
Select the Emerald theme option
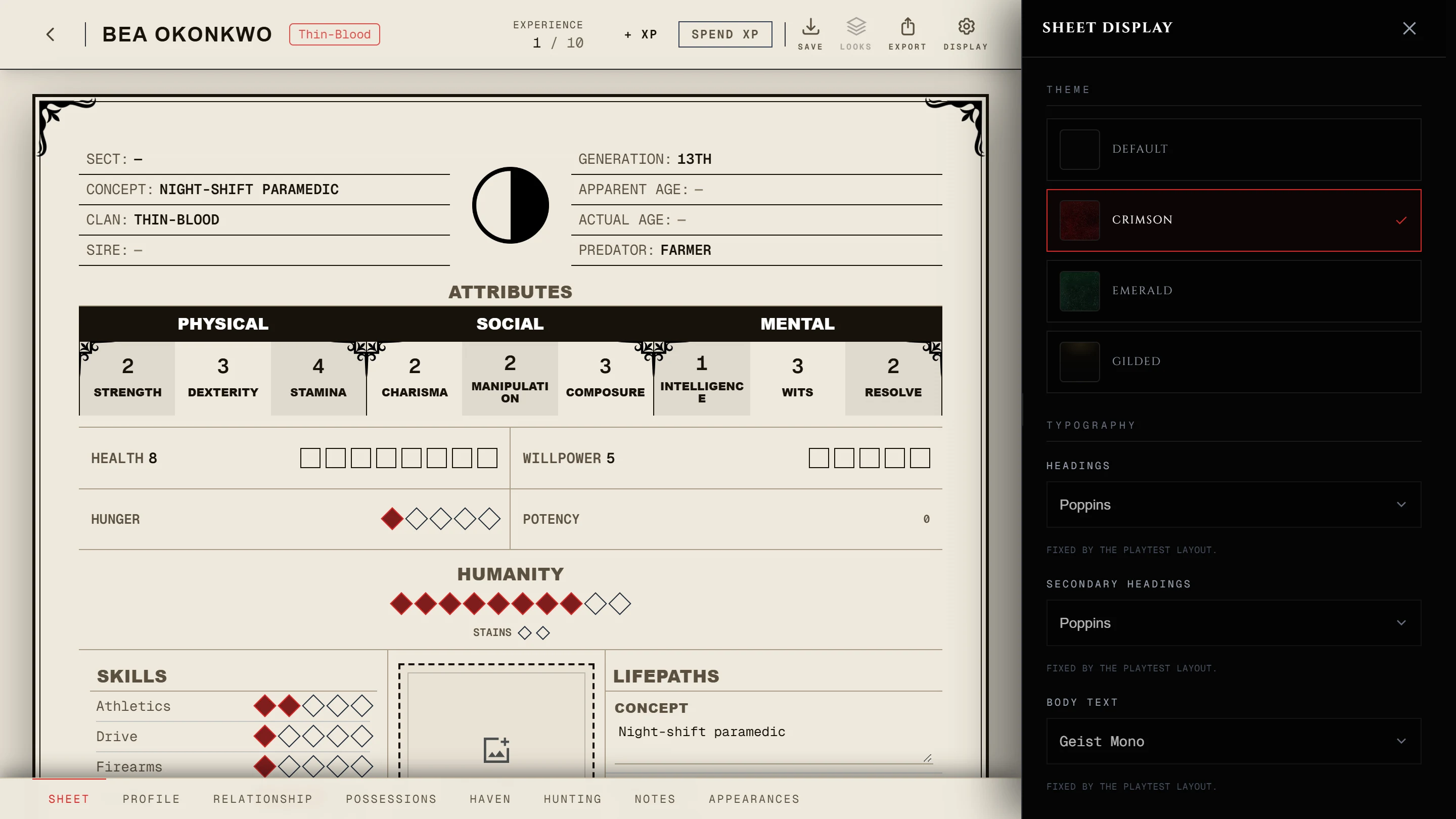[x=1234, y=291]
